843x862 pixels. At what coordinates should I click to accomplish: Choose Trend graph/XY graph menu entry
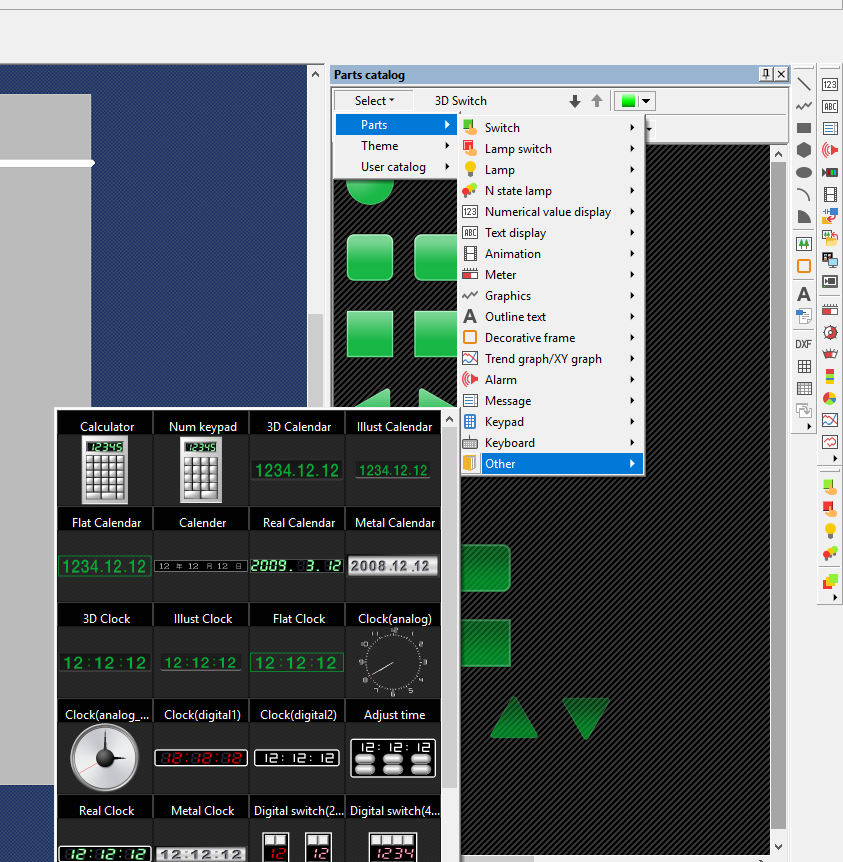pos(552,358)
